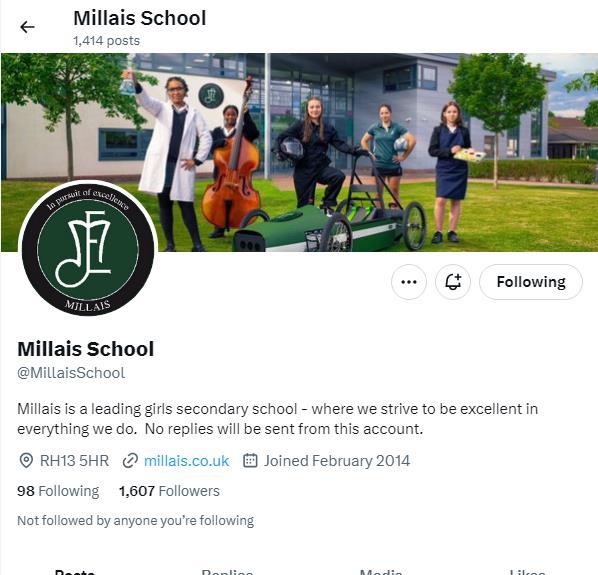Screen dimensions: 598x575
Task: Open the 1,607 Followers list
Action: tap(169, 491)
